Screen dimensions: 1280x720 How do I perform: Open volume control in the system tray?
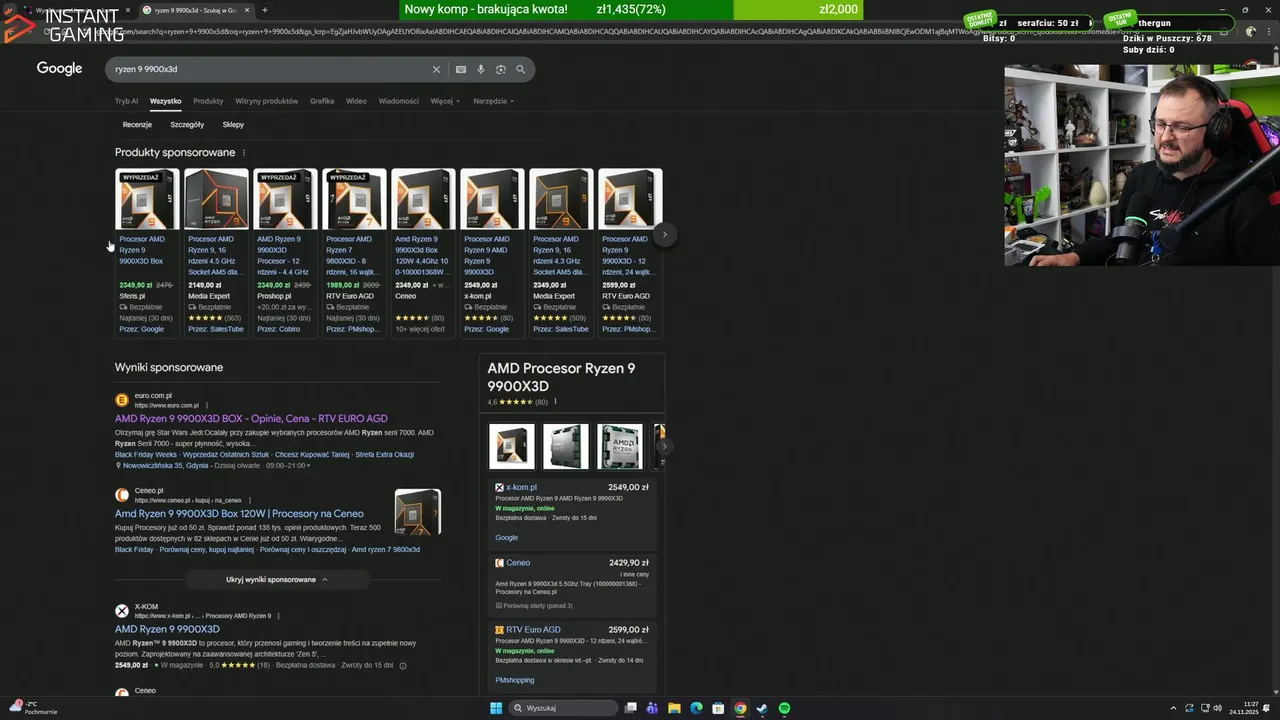[x=1217, y=708]
